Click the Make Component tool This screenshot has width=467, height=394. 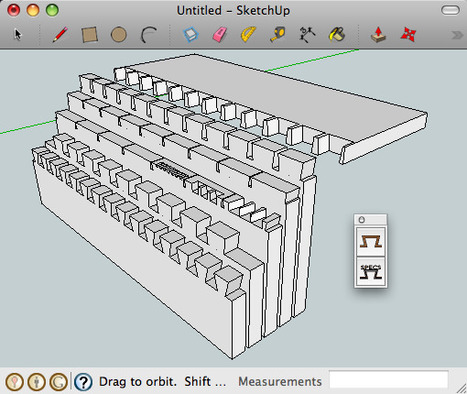(x=191, y=35)
